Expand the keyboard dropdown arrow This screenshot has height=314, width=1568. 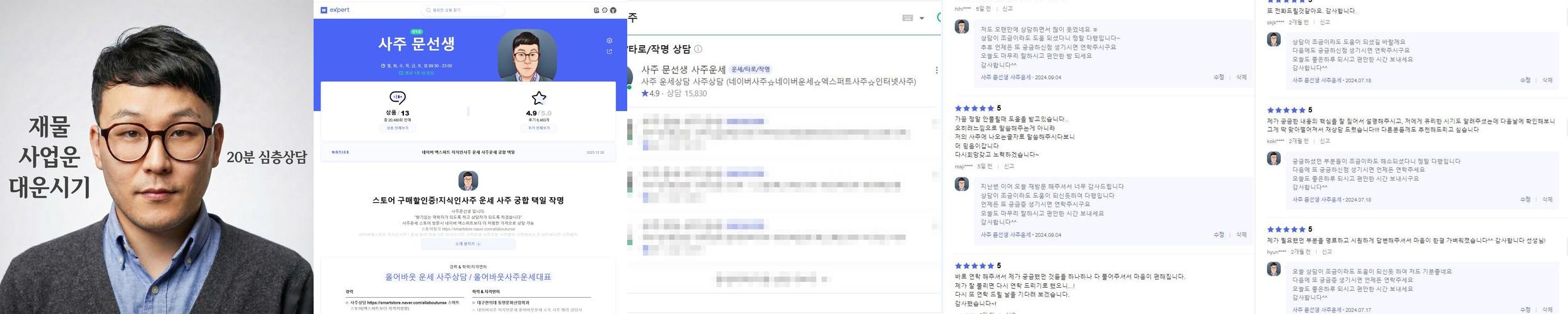coord(922,18)
